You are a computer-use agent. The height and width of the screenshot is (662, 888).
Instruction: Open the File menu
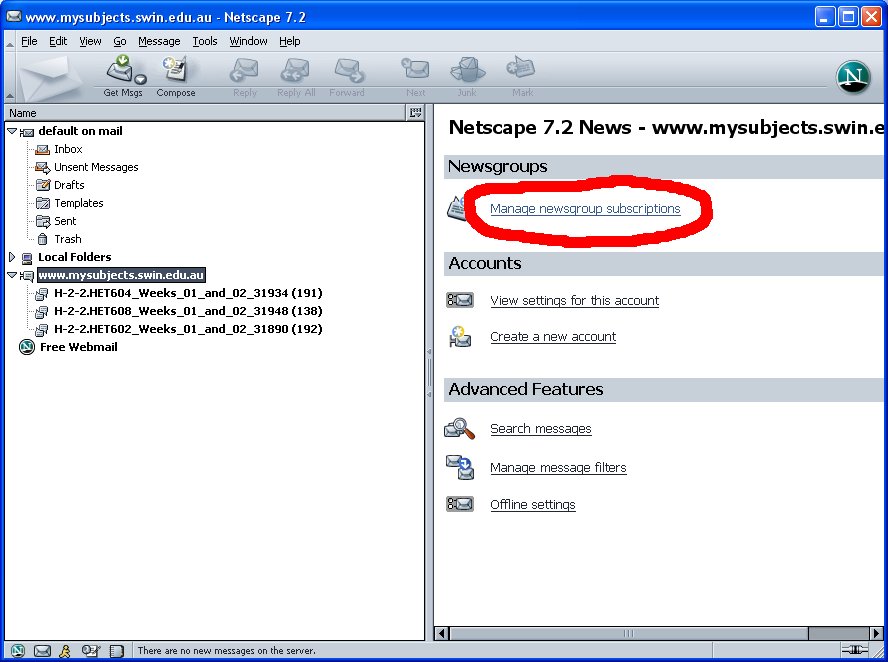29,41
